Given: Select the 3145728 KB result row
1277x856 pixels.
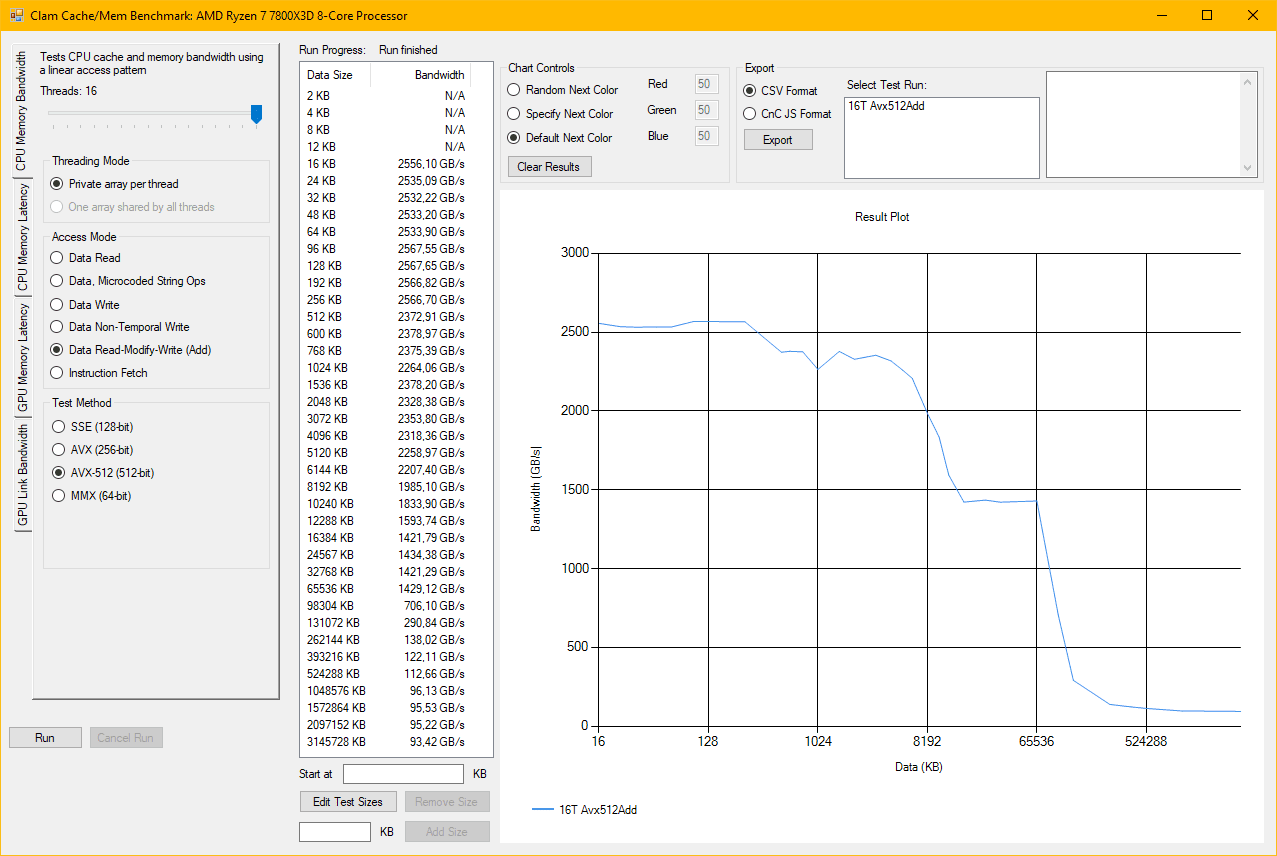Looking at the screenshot, I should pos(386,741).
